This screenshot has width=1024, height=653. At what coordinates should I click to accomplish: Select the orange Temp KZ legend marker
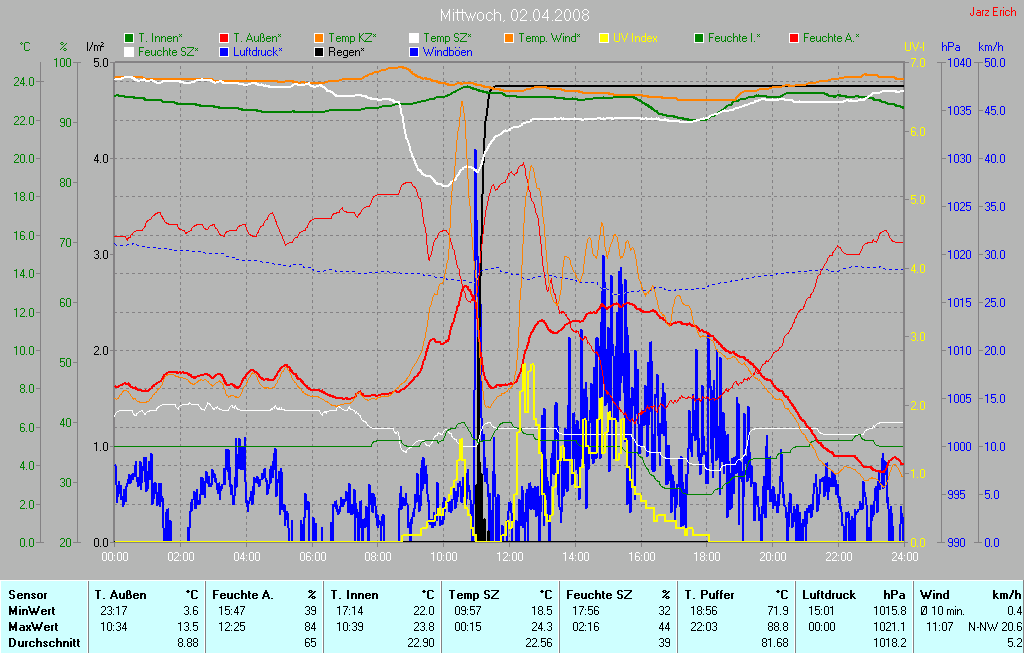[319, 37]
